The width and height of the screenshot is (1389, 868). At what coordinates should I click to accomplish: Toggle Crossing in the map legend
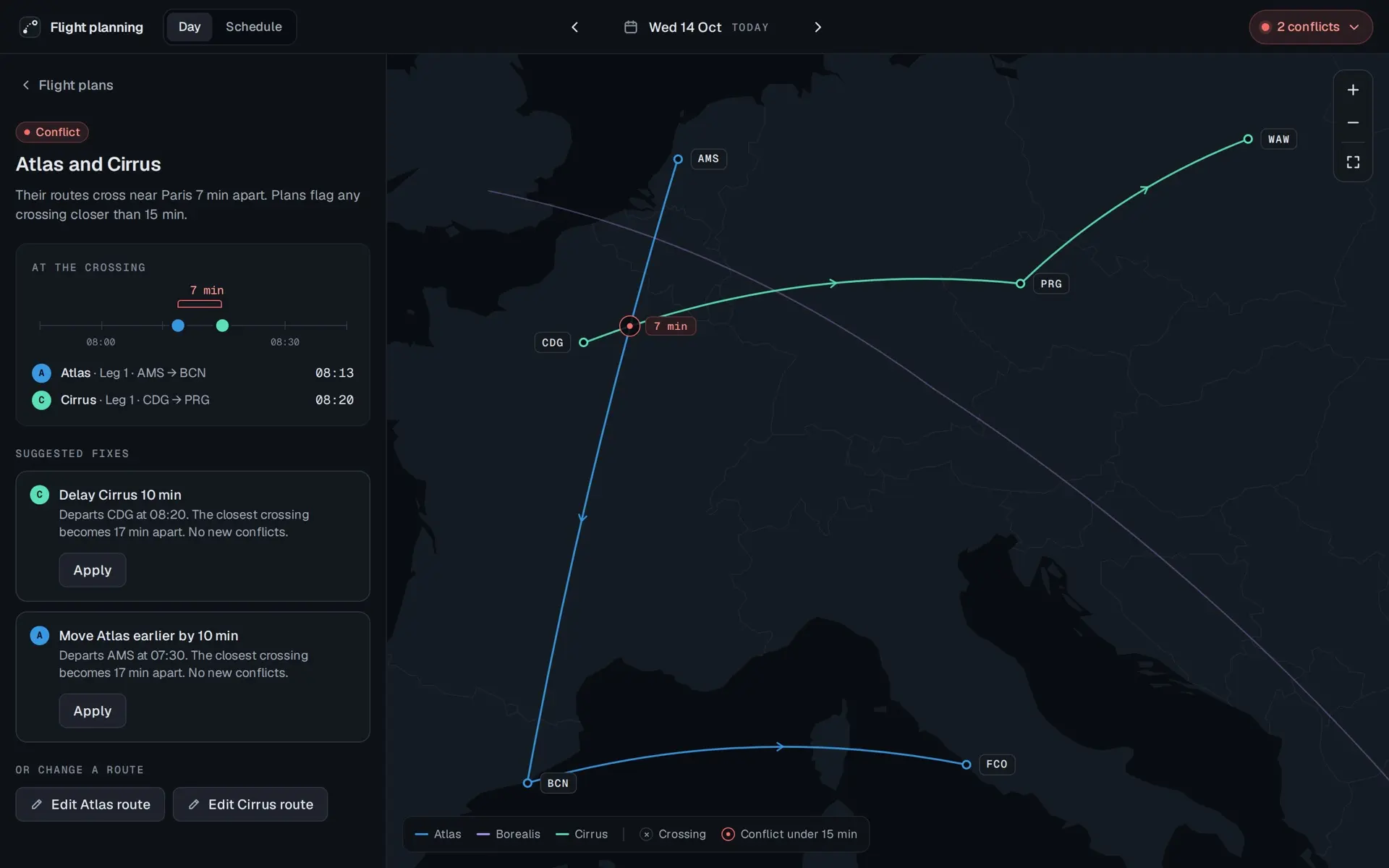(673, 835)
